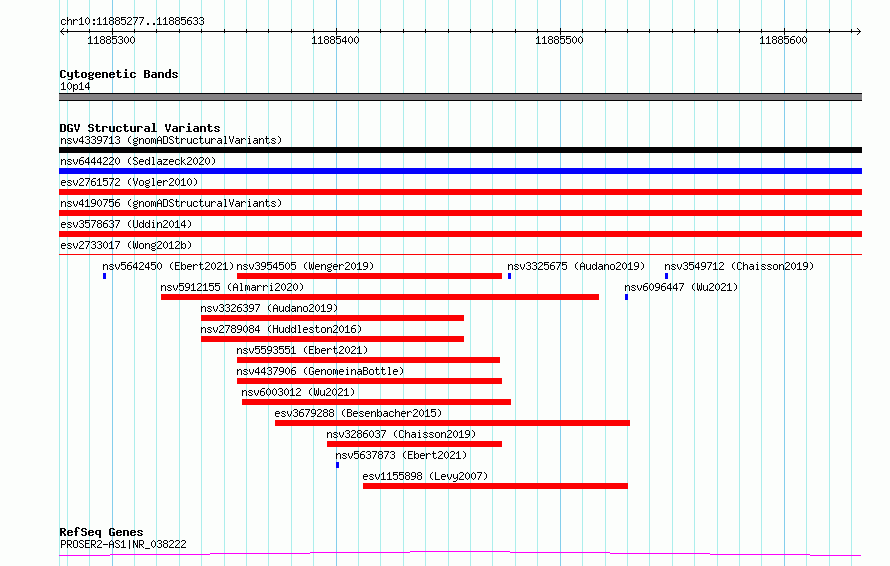Click the nsv3326397 Audano2019 red bar
The height and width of the screenshot is (566, 890).
[332, 318]
